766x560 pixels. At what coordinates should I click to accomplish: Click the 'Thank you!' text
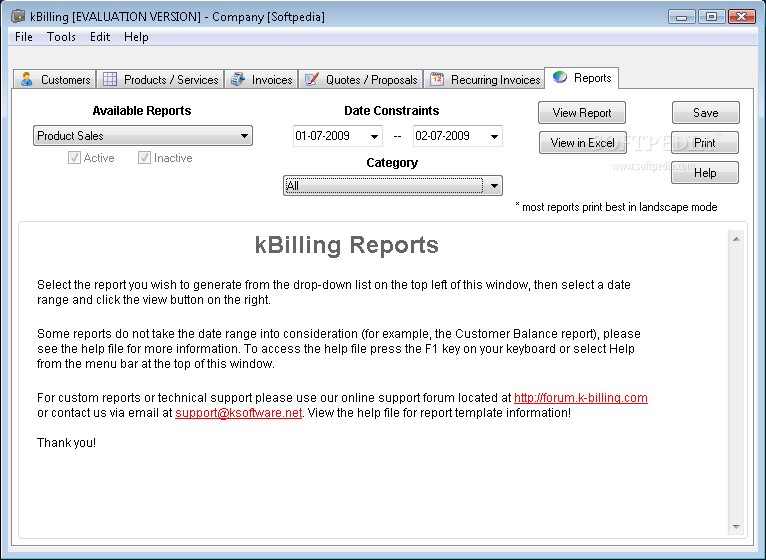(x=66, y=443)
